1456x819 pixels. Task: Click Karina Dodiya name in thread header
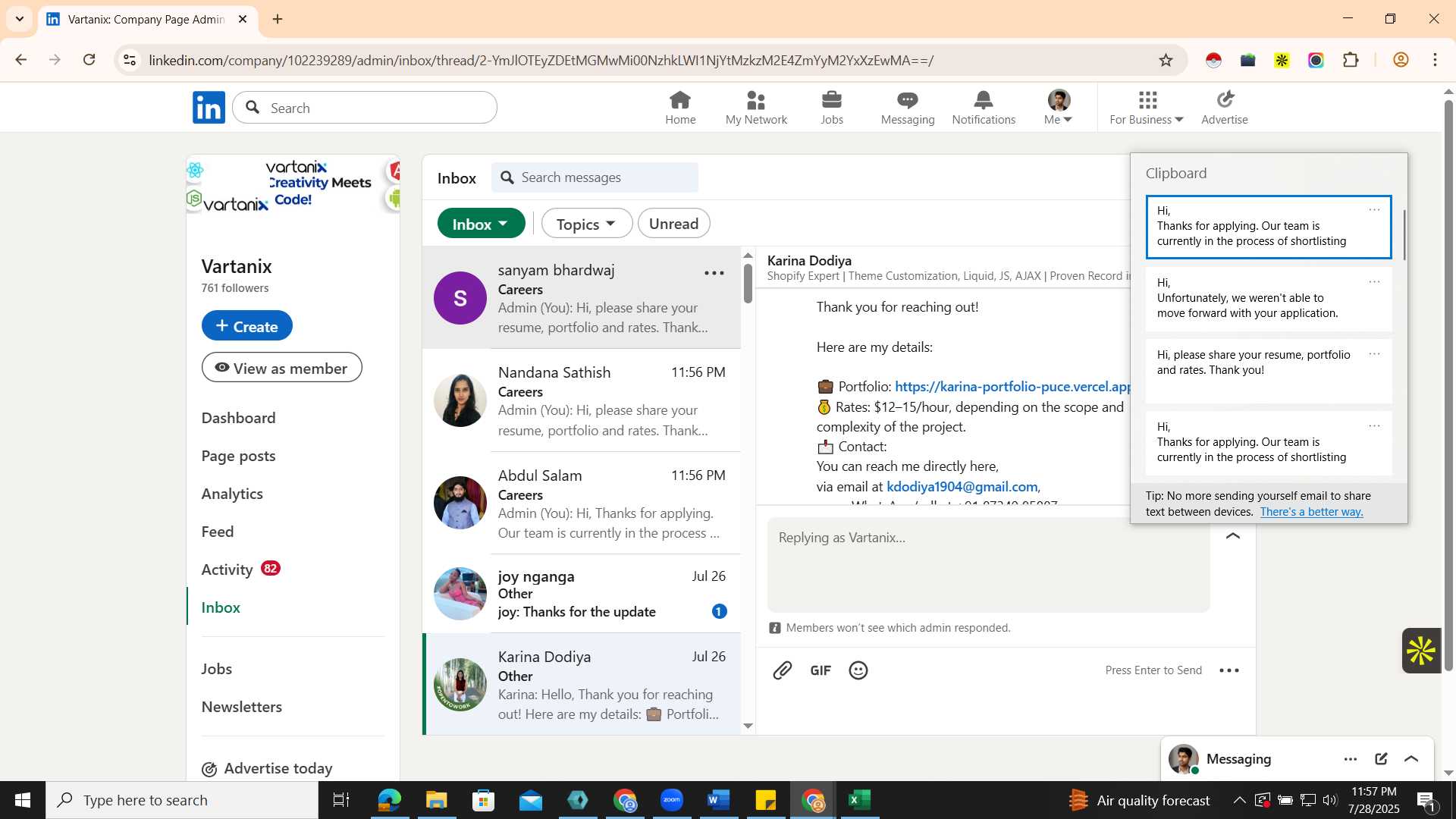809,261
